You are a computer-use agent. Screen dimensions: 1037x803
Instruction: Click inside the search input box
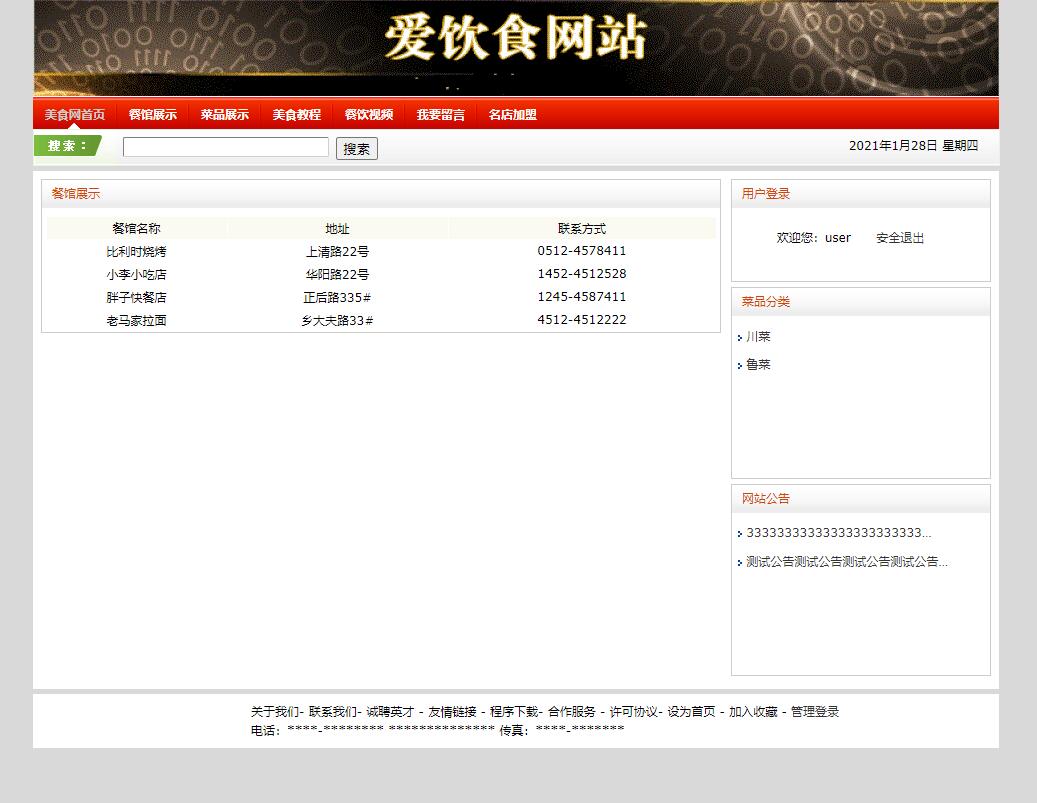click(224, 146)
